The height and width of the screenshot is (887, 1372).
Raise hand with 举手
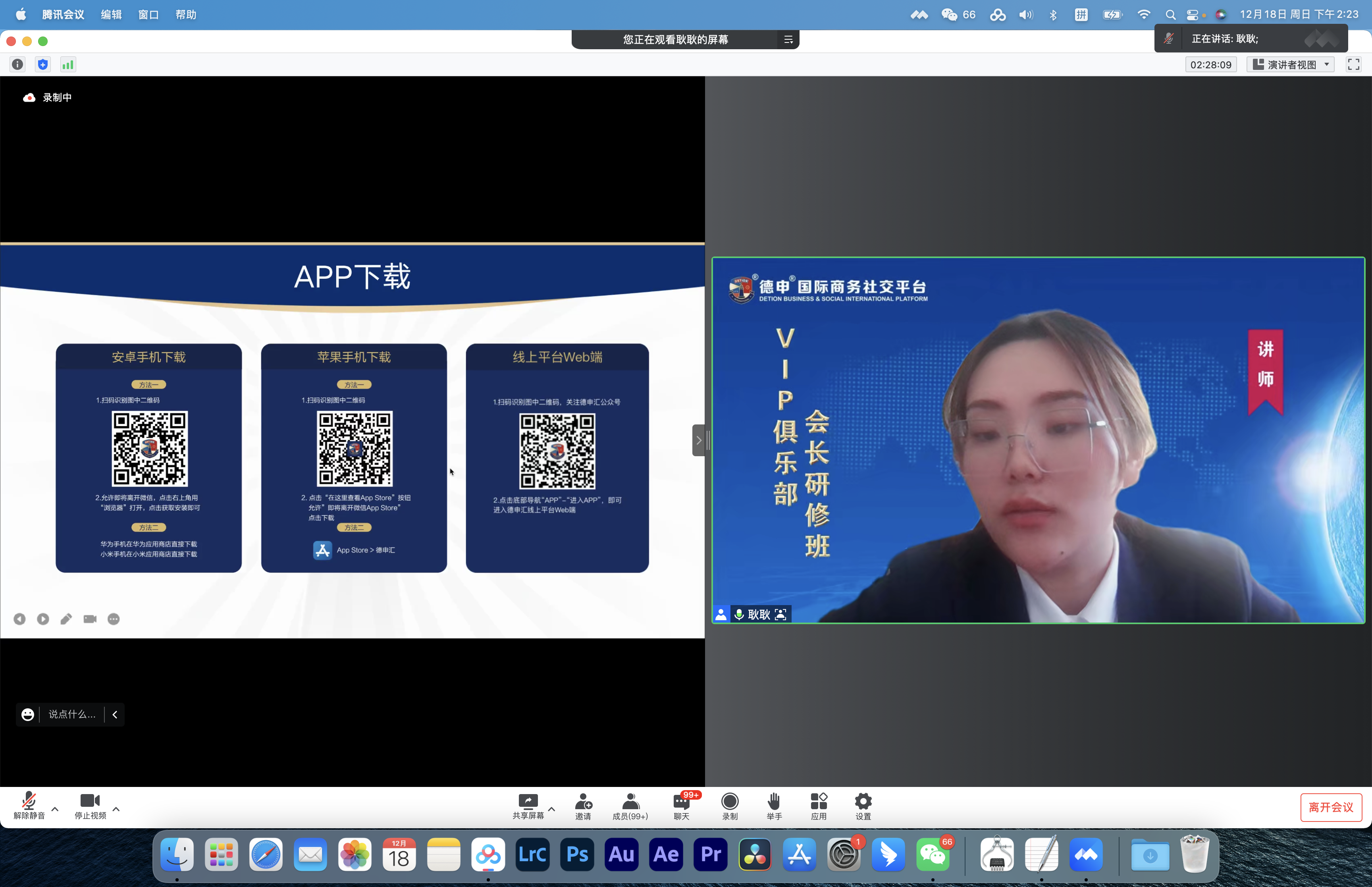pos(775,806)
